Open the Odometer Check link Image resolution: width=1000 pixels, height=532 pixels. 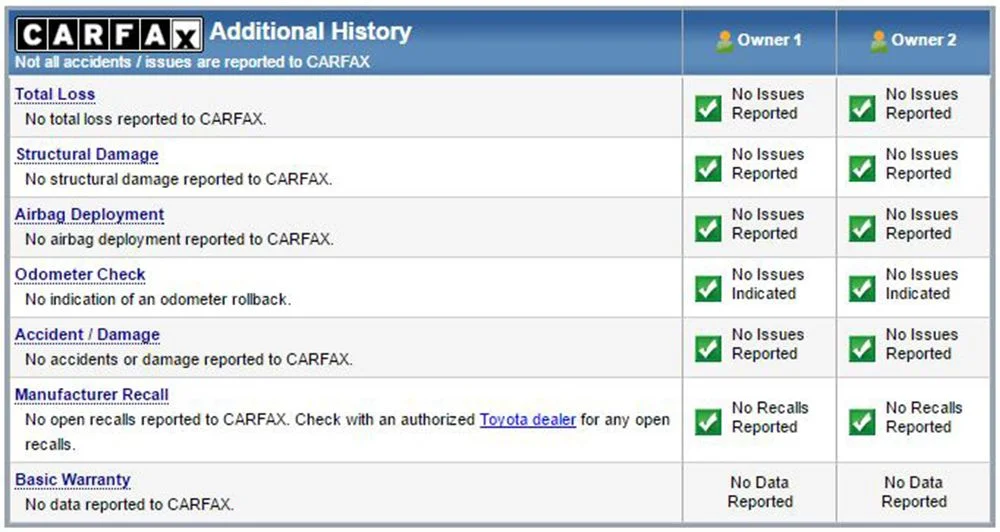point(80,275)
